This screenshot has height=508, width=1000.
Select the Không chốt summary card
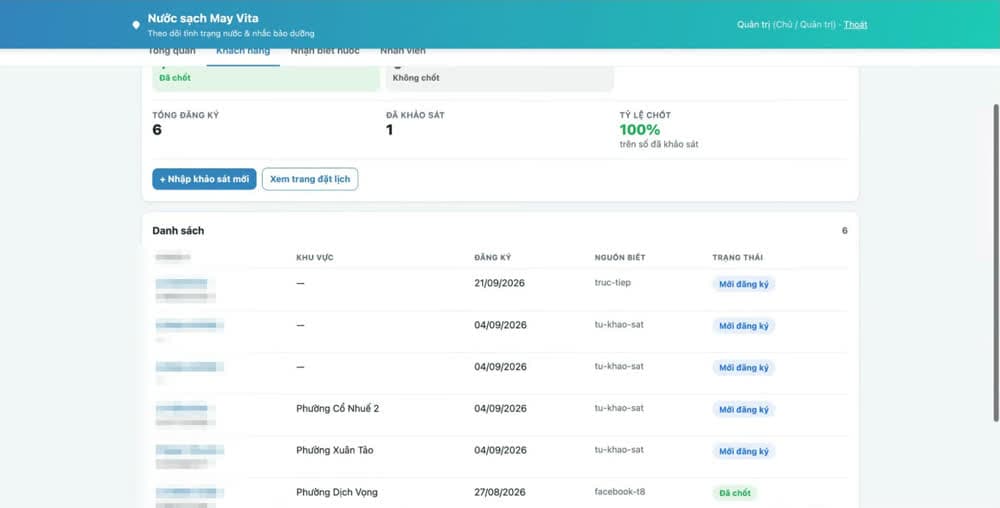499,78
